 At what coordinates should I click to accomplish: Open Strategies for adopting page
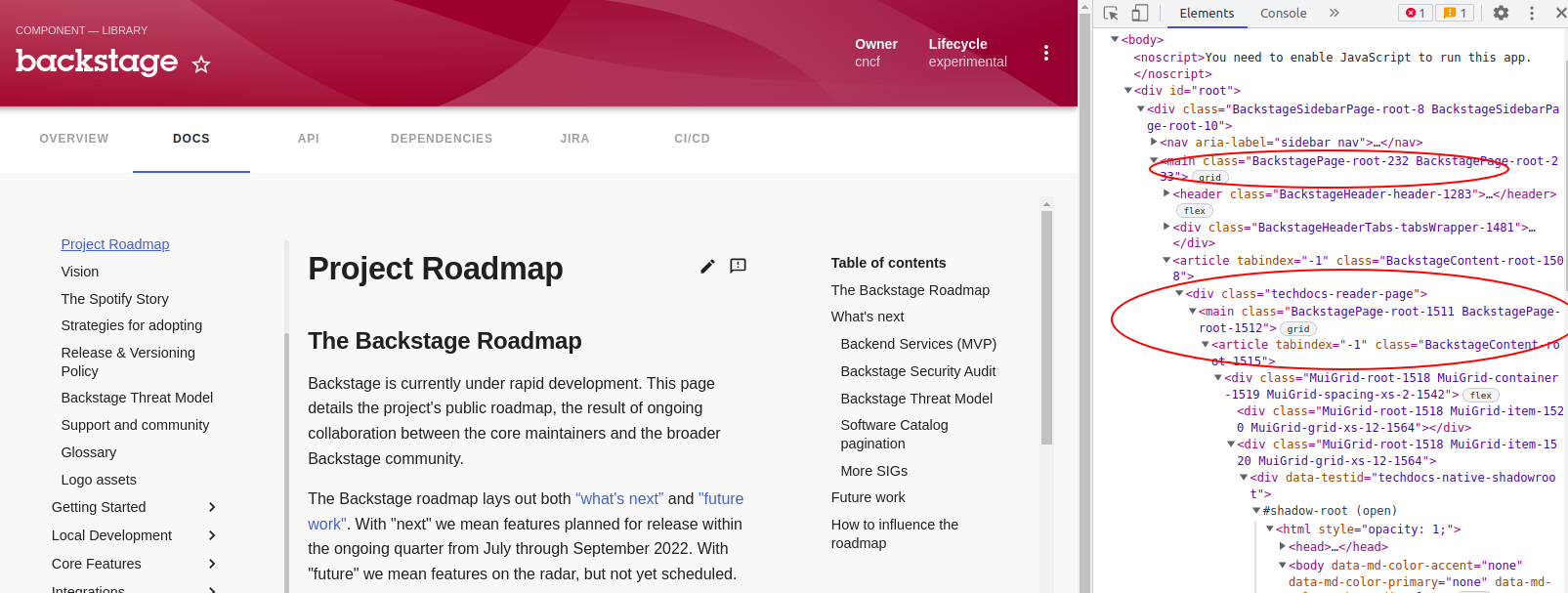(132, 325)
